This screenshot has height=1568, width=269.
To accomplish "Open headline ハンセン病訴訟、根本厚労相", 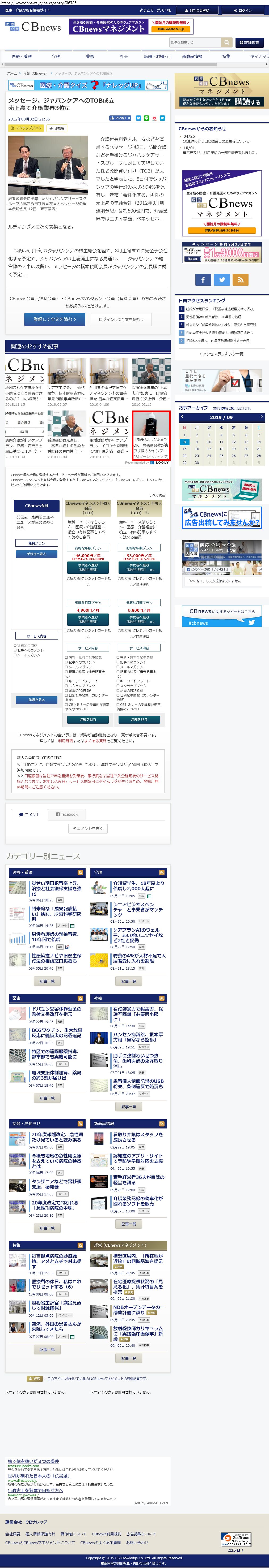I will tap(138, 1037).
